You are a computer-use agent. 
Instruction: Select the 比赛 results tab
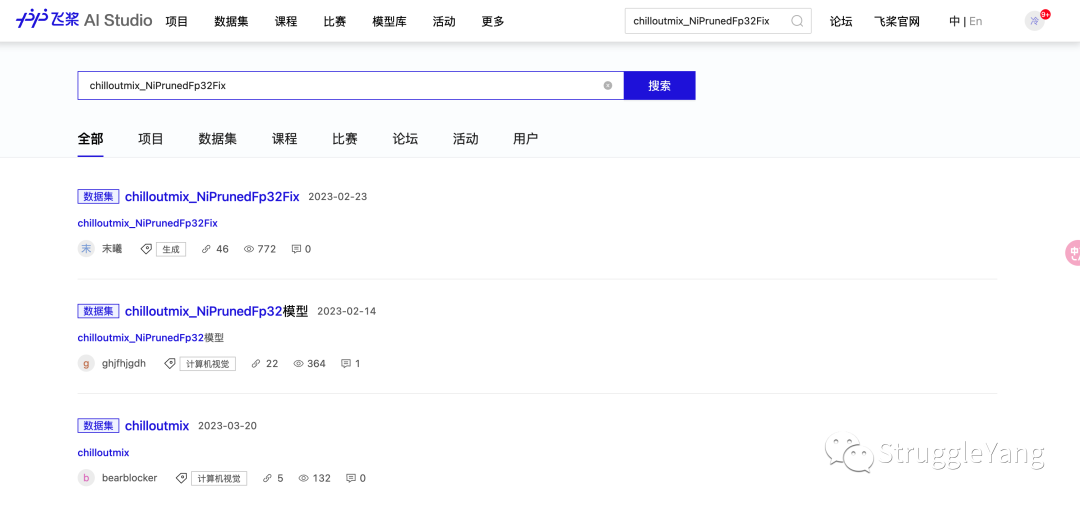(x=345, y=138)
